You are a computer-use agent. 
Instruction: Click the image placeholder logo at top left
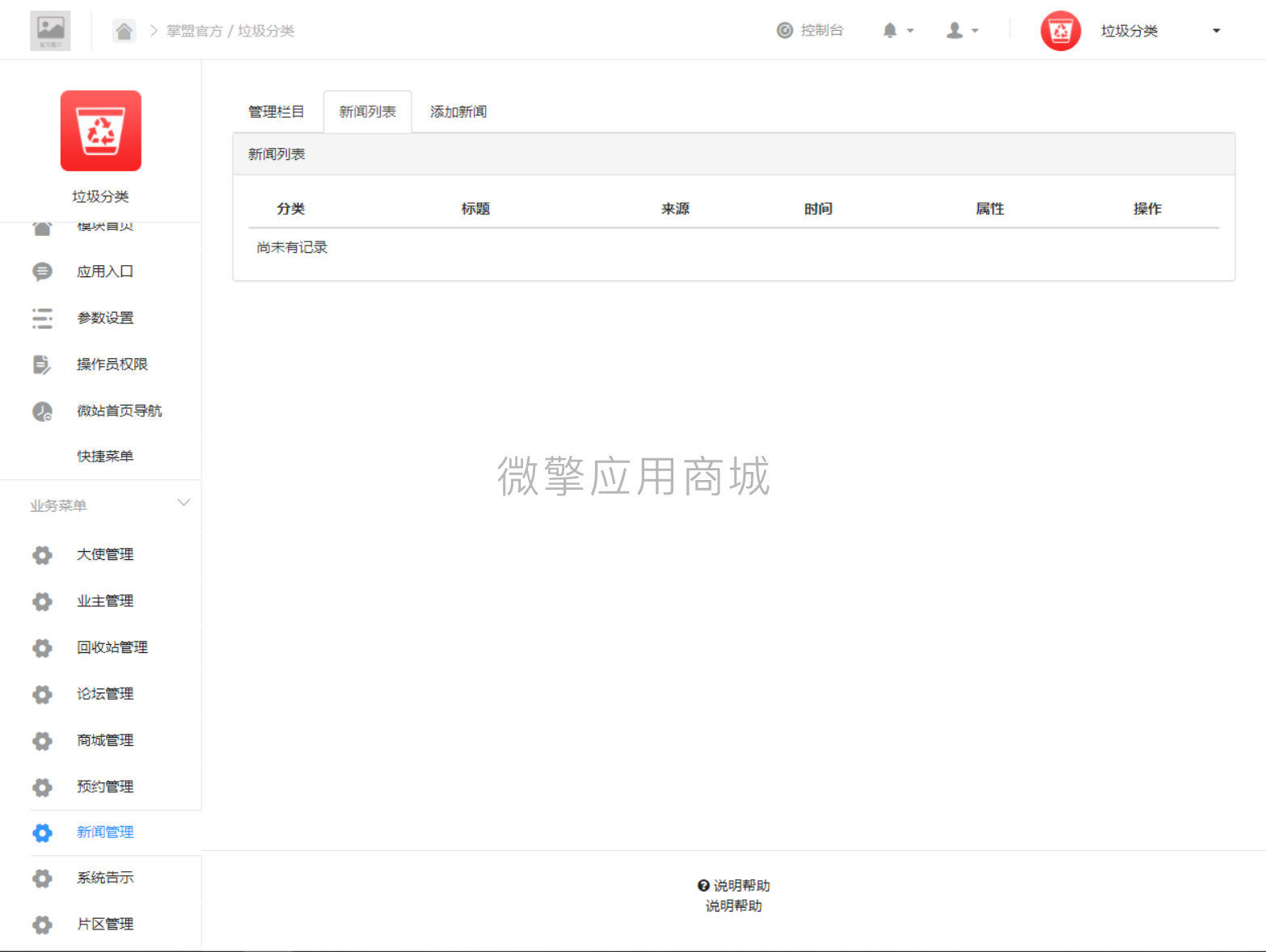point(50,31)
